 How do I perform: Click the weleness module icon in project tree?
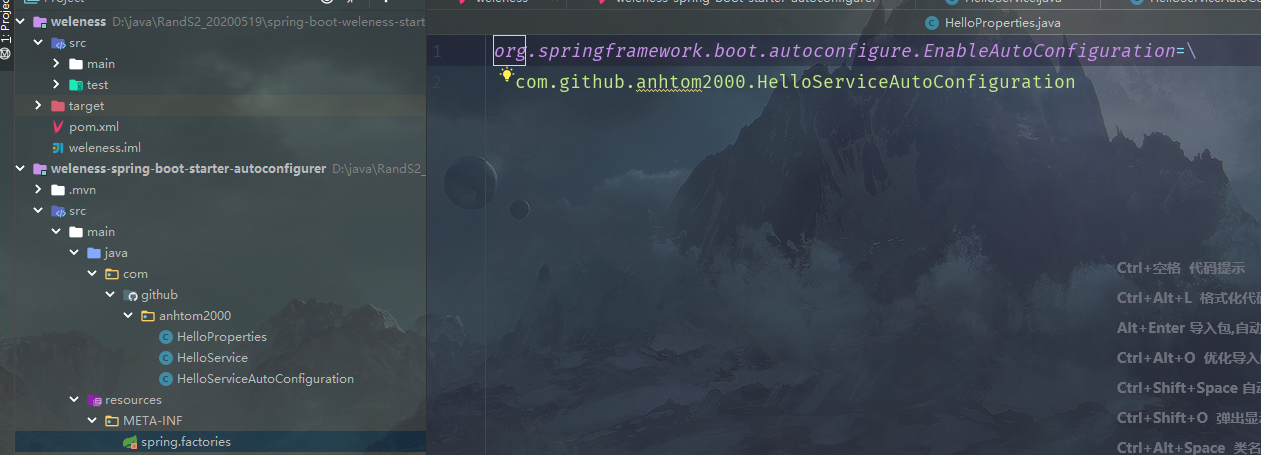coord(40,22)
